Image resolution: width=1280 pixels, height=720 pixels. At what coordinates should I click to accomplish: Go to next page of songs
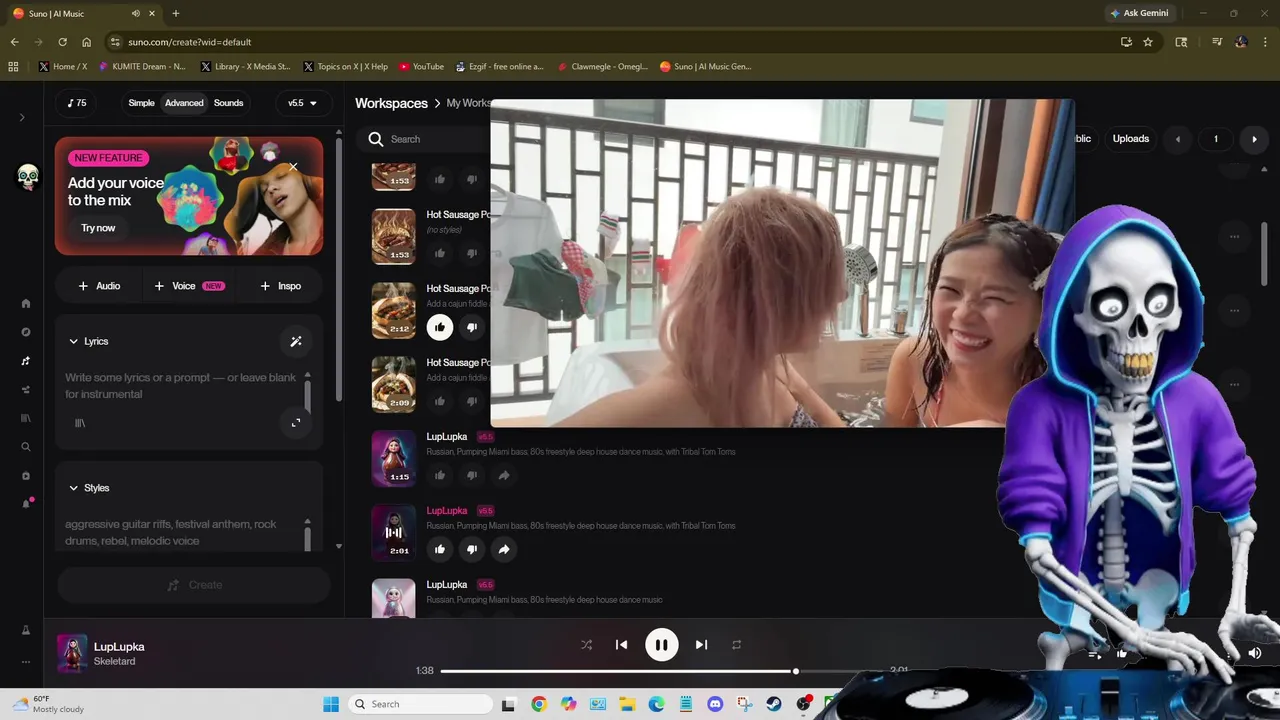[1254, 139]
